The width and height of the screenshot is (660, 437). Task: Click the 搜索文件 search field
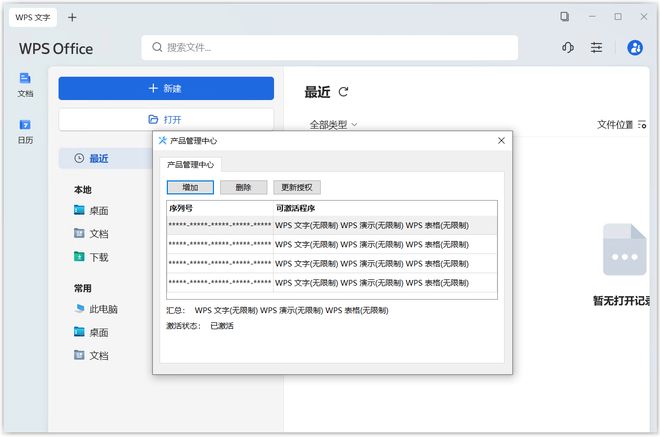(x=330, y=48)
